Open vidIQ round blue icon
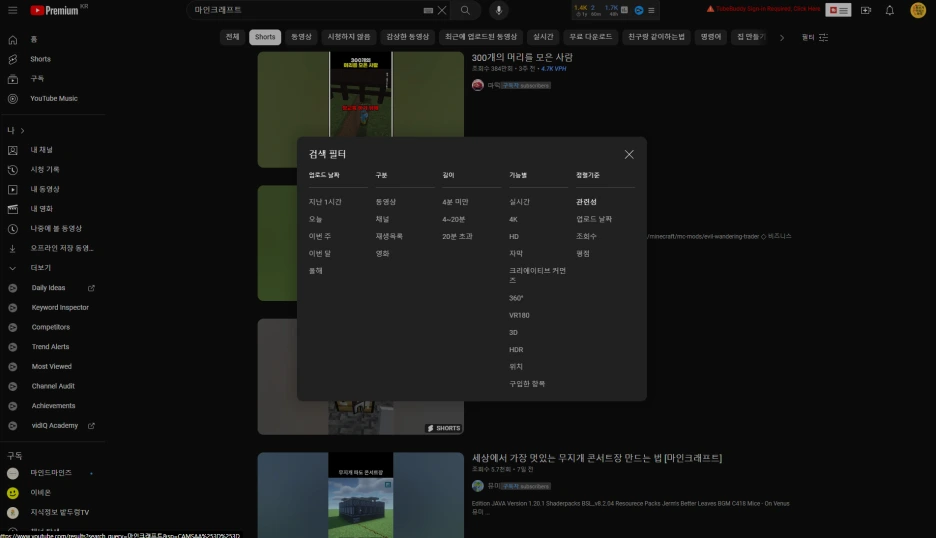This screenshot has width=936, height=538. click(639, 10)
